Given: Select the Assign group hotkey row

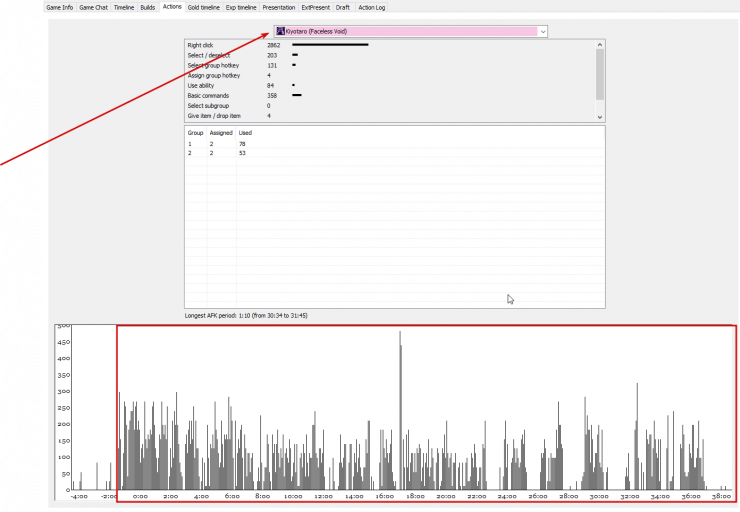Looking at the screenshot, I should (x=390, y=76).
